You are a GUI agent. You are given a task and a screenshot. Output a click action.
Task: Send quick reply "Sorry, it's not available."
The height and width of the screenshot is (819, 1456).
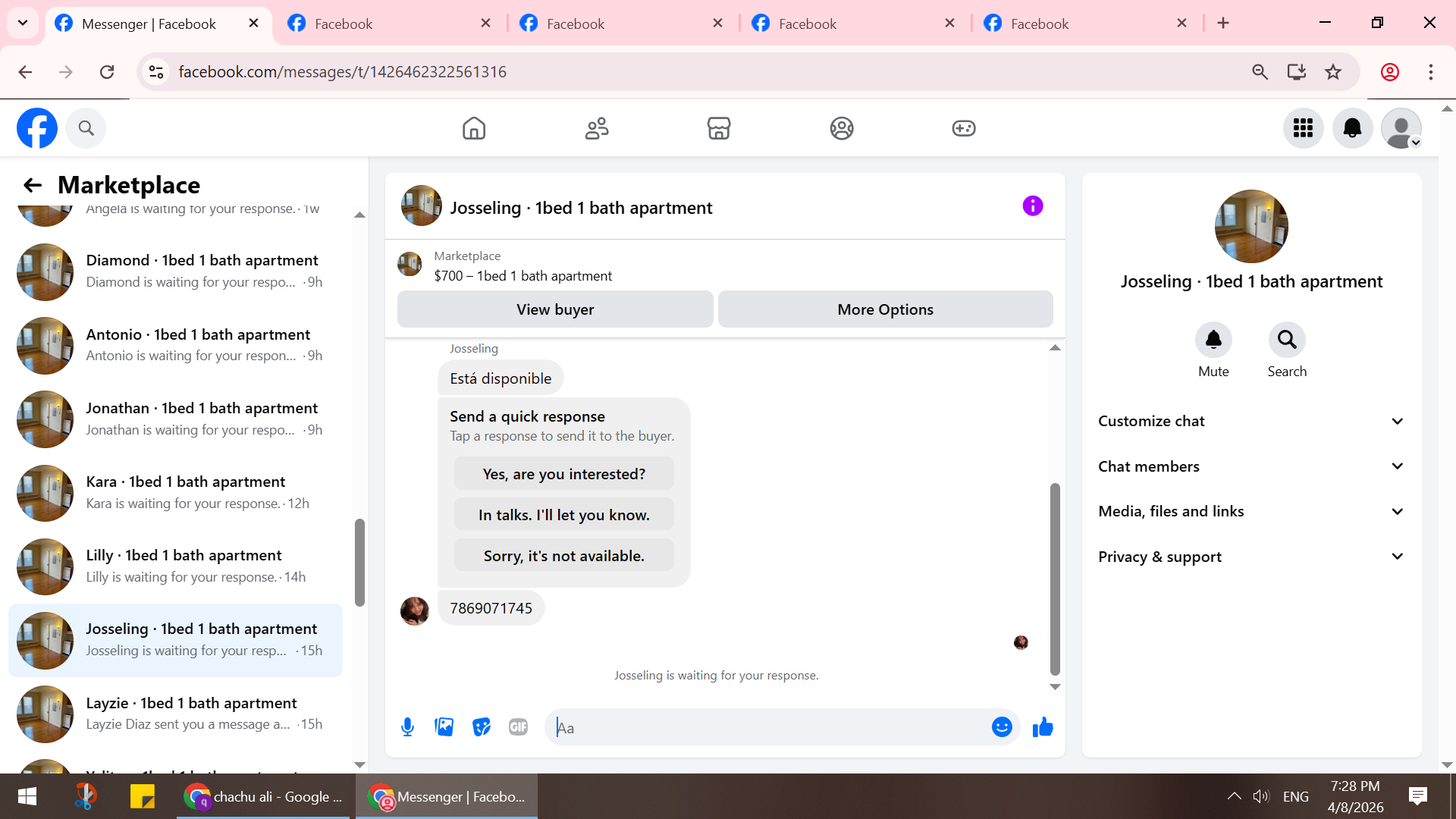click(563, 556)
